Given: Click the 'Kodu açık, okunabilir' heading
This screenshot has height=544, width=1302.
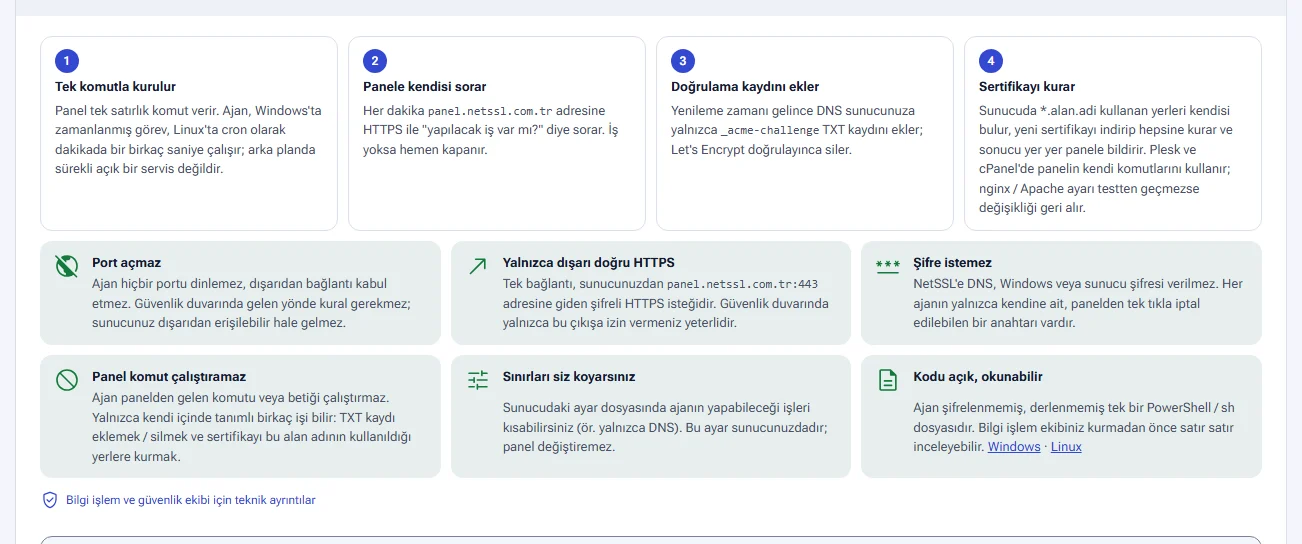Looking at the screenshot, I should tap(978, 377).
